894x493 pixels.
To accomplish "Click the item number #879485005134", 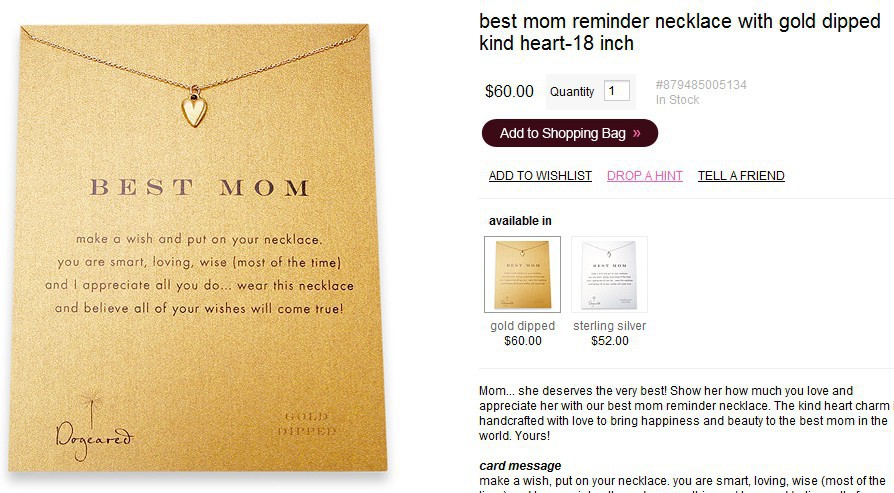I will coord(701,85).
